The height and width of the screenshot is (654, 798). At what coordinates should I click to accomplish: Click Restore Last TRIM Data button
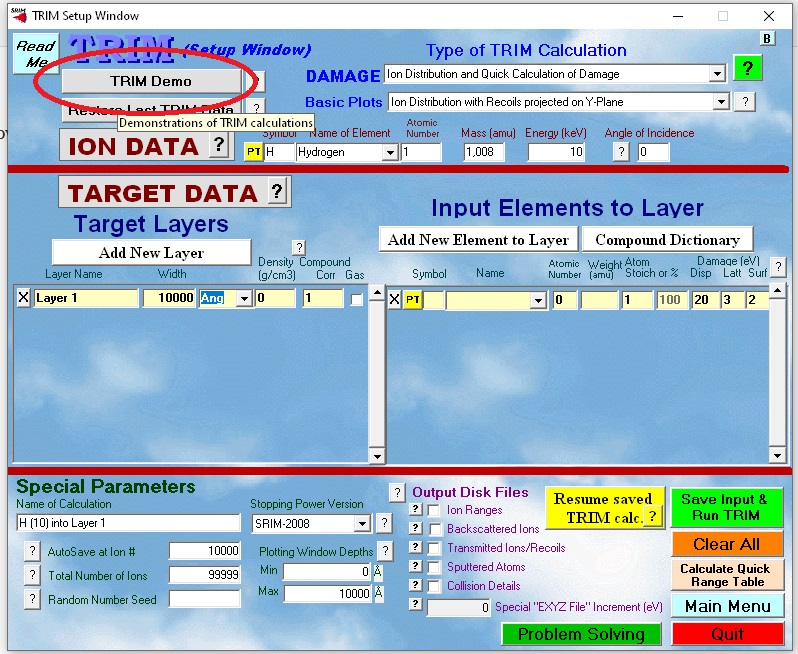point(151,109)
